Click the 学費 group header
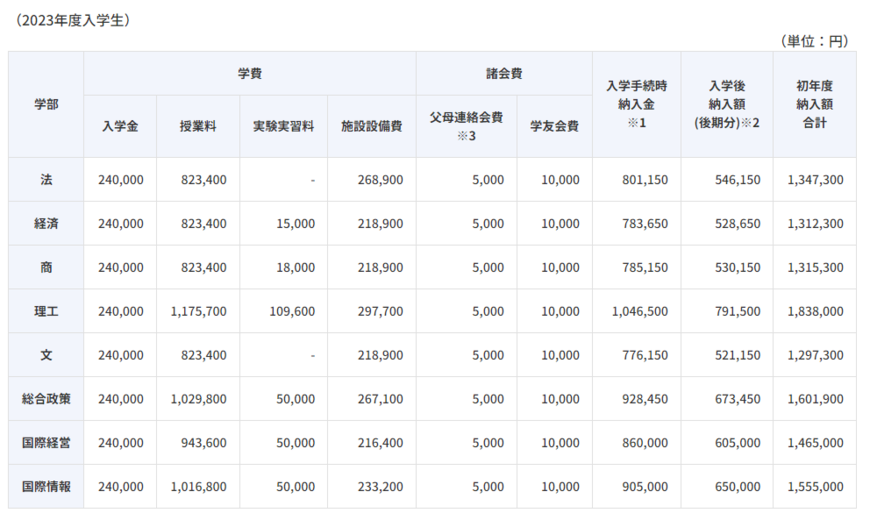 tap(250, 74)
